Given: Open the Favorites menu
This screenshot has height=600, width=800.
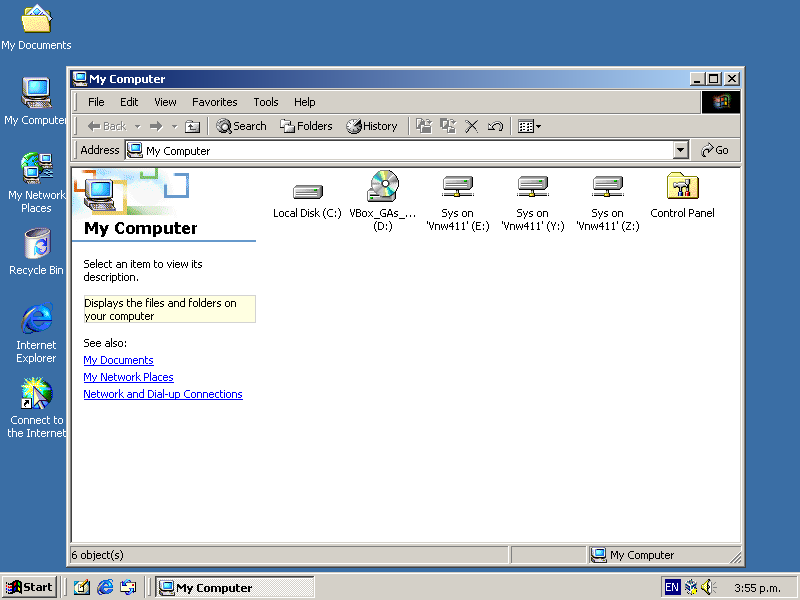Looking at the screenshot, I should coord(214,102).
